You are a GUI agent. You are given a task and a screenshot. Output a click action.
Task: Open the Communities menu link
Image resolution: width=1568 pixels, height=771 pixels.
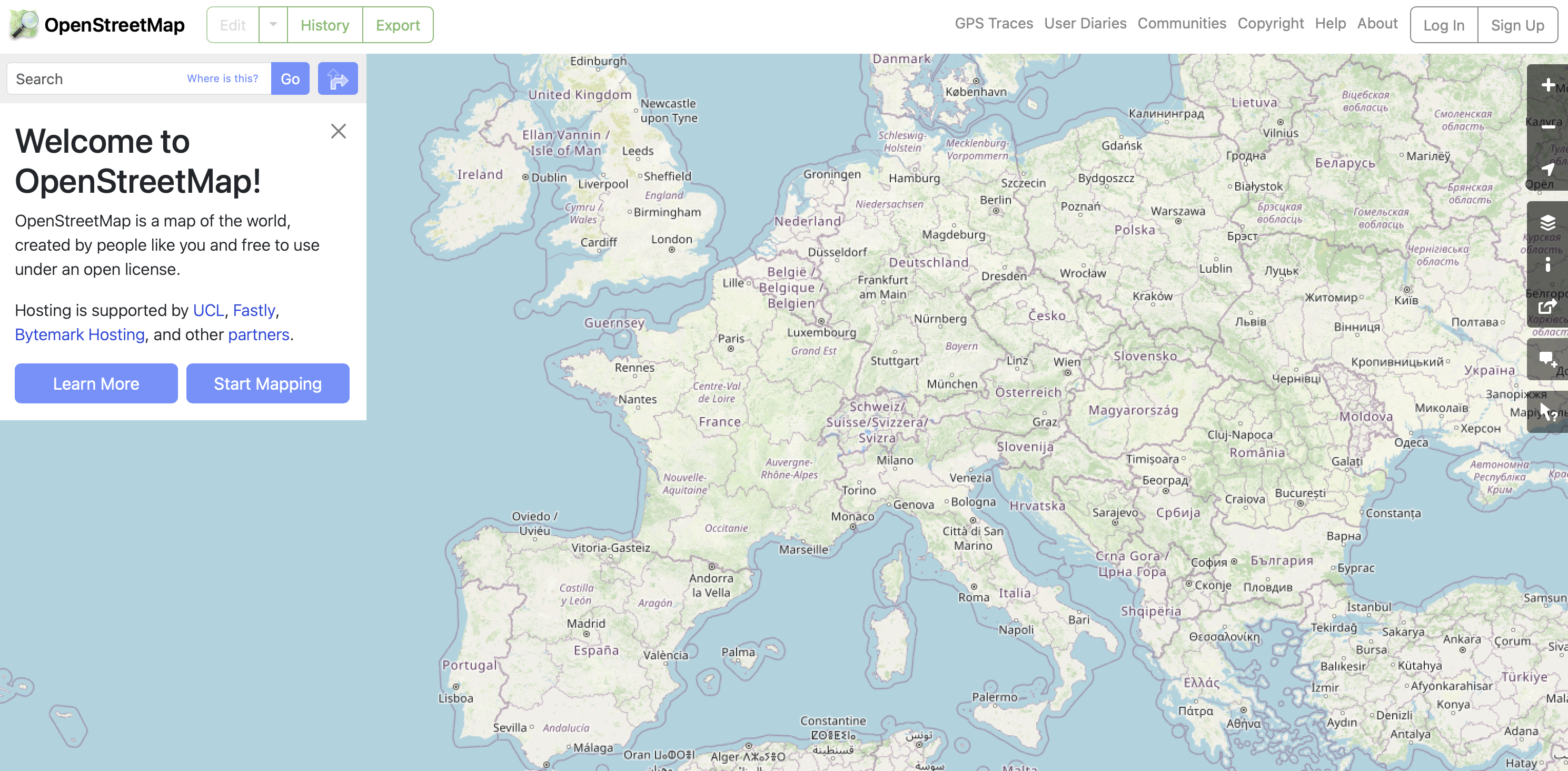(1182, 23)
